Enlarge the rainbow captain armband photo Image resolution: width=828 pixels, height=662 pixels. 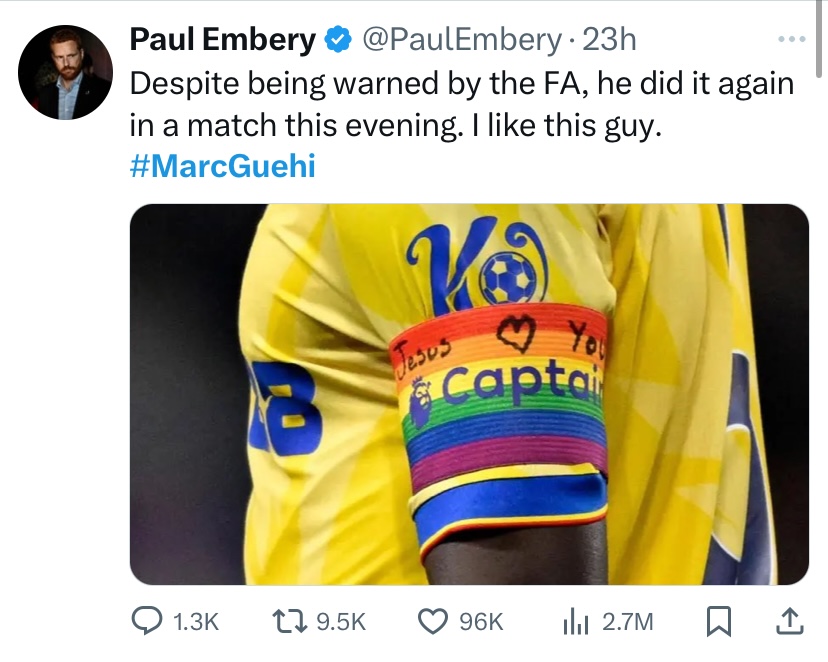[x=469, y=394]
